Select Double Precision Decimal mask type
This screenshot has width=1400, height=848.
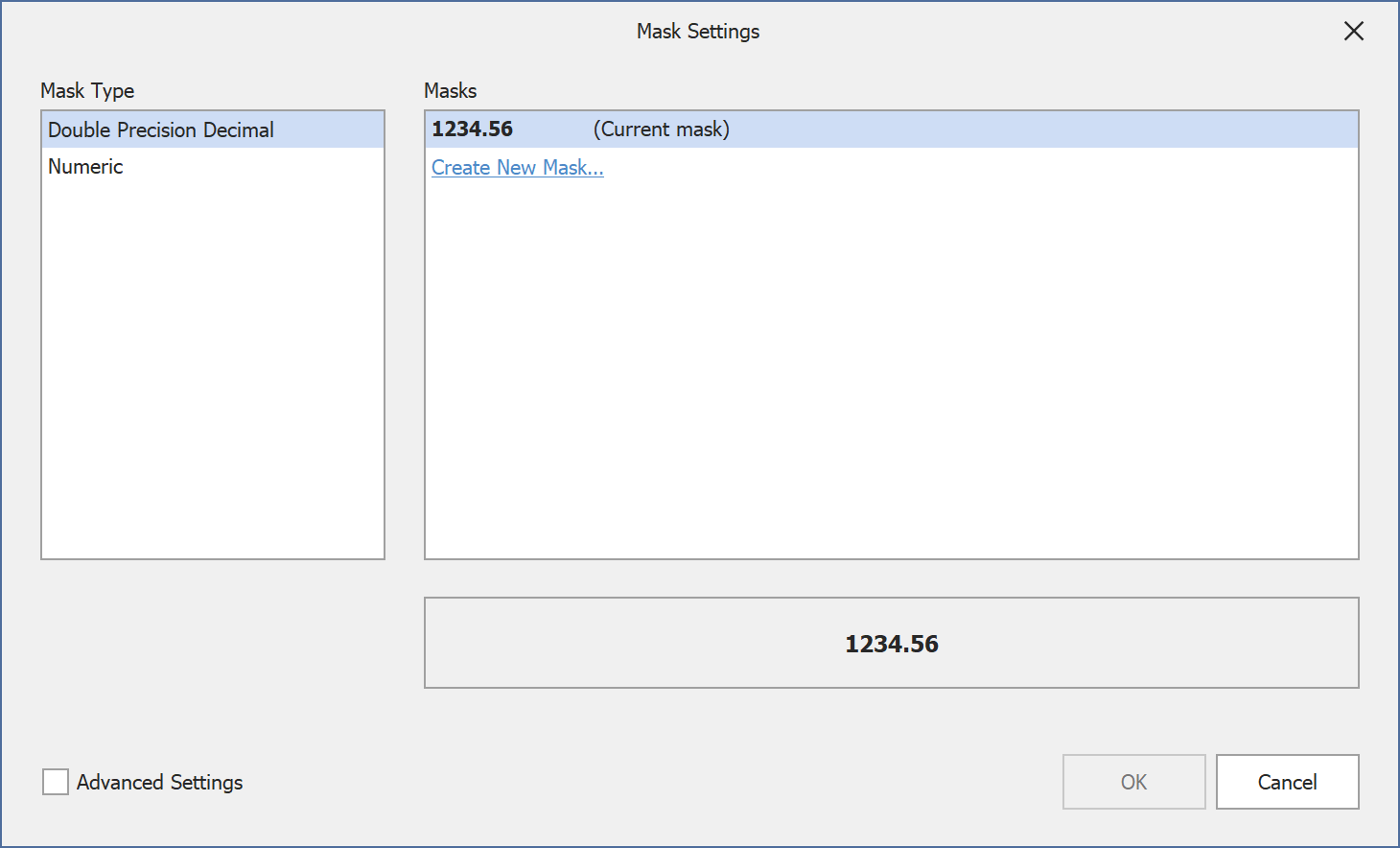point(213,130)
